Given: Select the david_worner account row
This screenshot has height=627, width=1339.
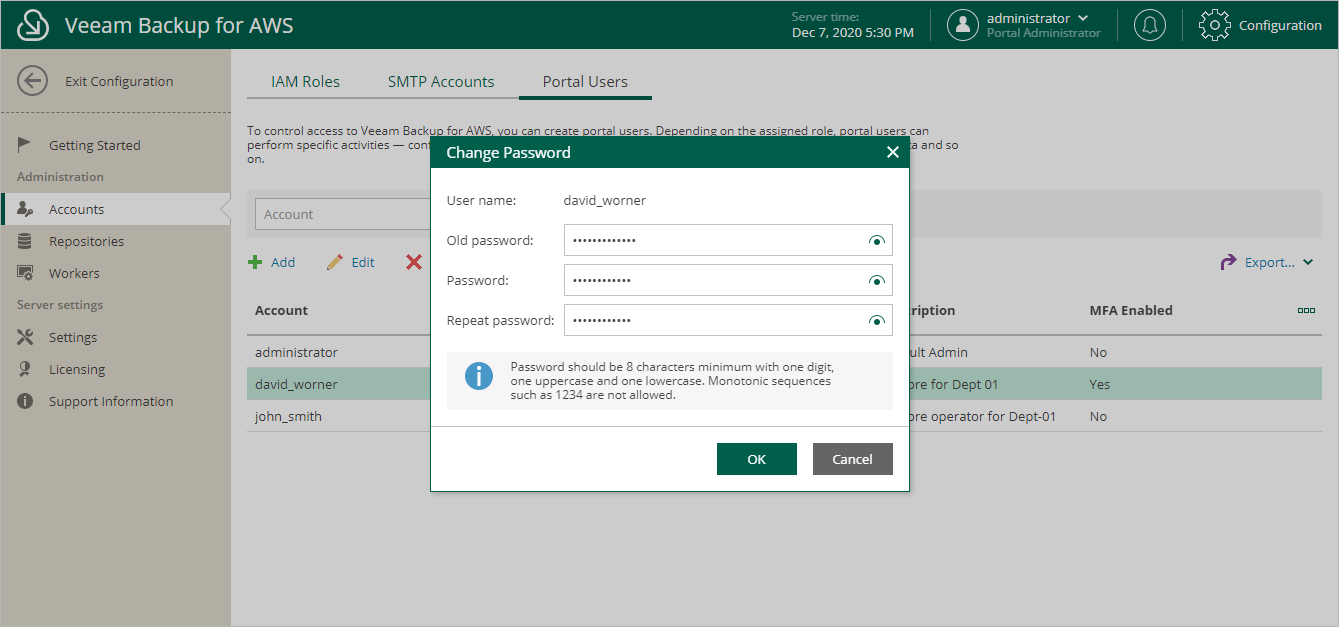Looking at the screenshot, I should tap(784, 384).
